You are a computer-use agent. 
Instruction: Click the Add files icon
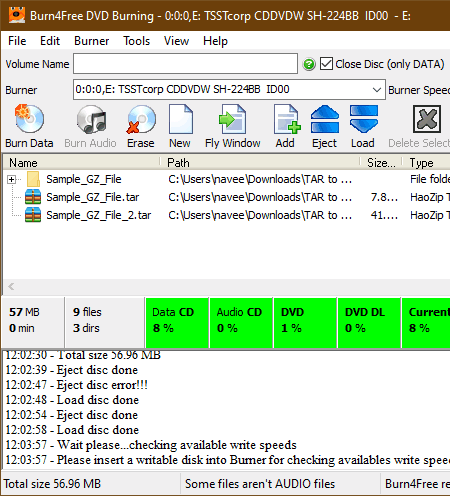pyautogui.click(x=287, y=119)
